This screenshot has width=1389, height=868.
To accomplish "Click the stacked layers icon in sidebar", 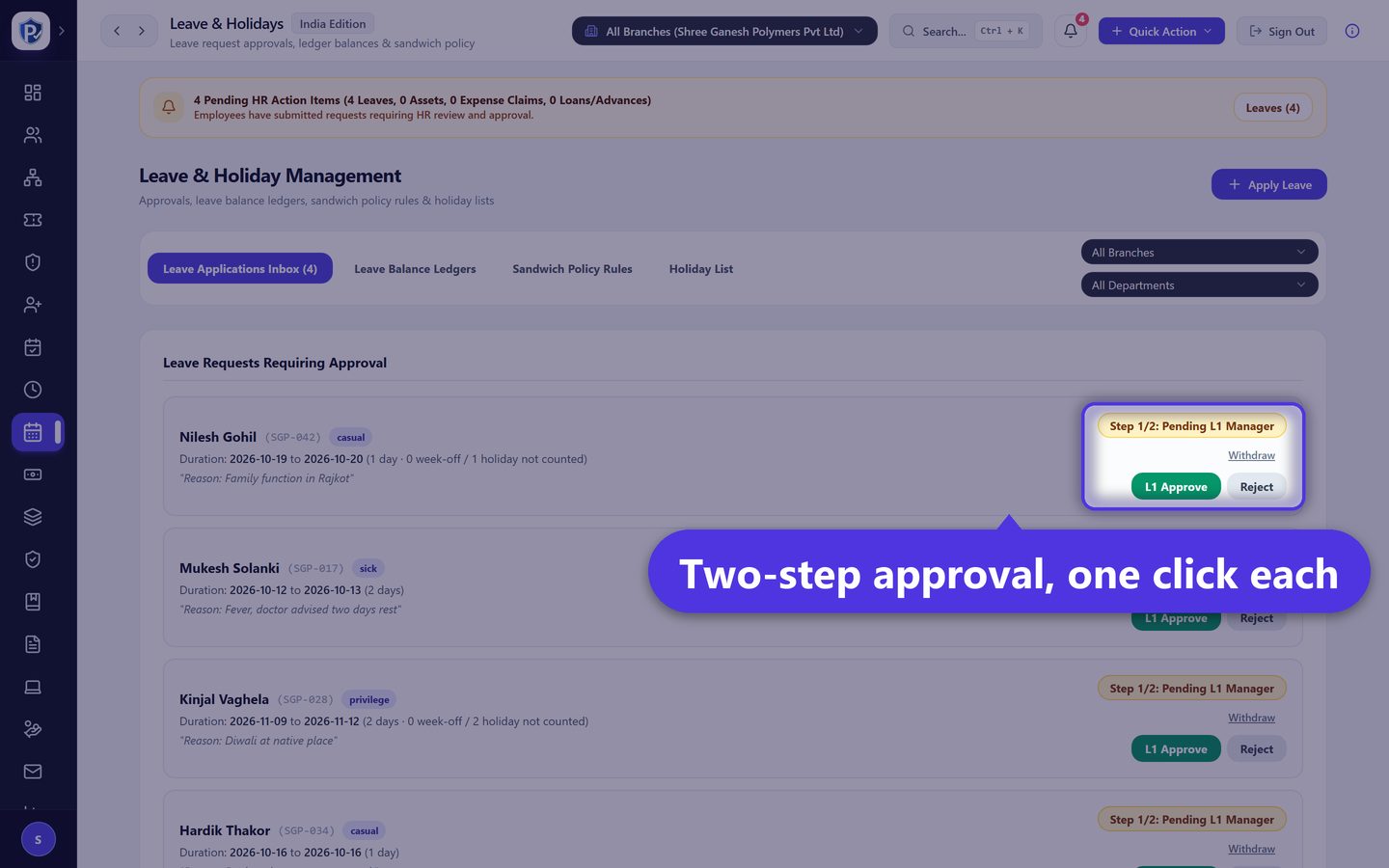I will pyautogui.click(x=33, y=517).
